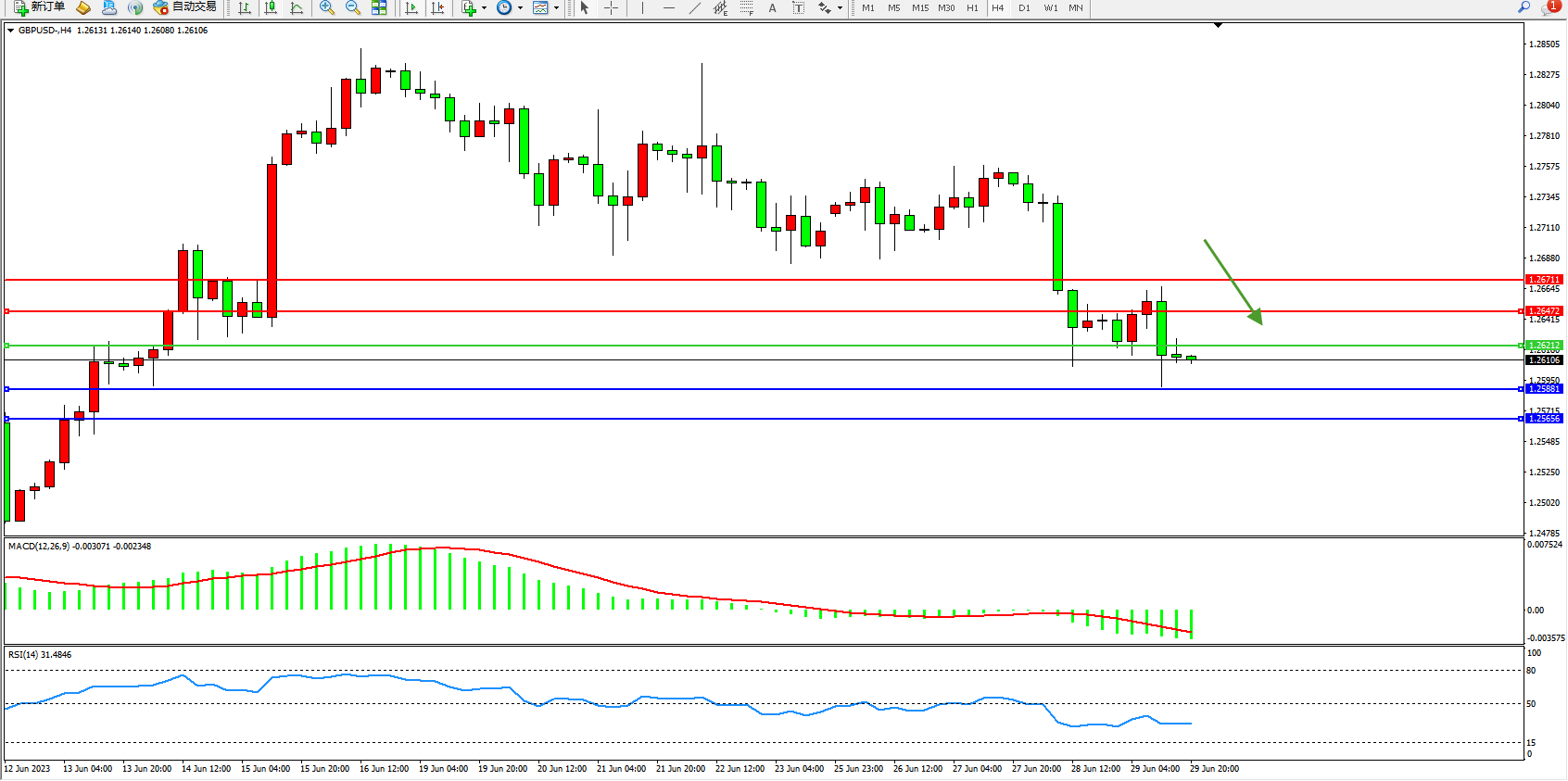Select the text label tool
The image size is (1568, 781).
click(x=798, y=7)
